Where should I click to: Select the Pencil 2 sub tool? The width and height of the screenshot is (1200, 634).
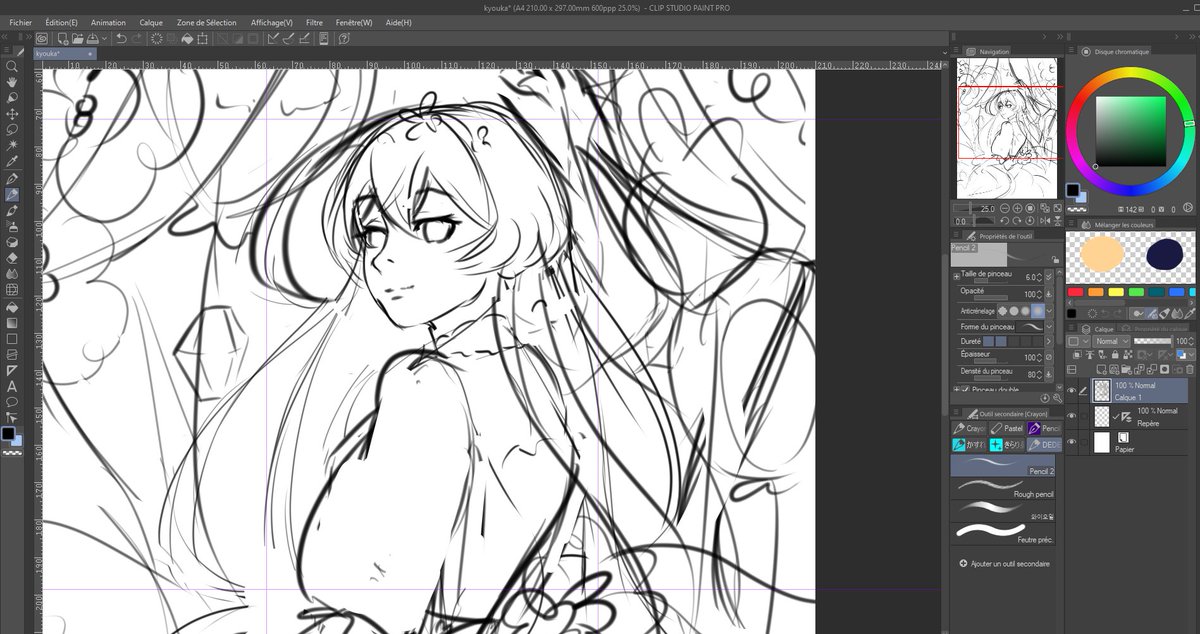[x=1003, y=464]
